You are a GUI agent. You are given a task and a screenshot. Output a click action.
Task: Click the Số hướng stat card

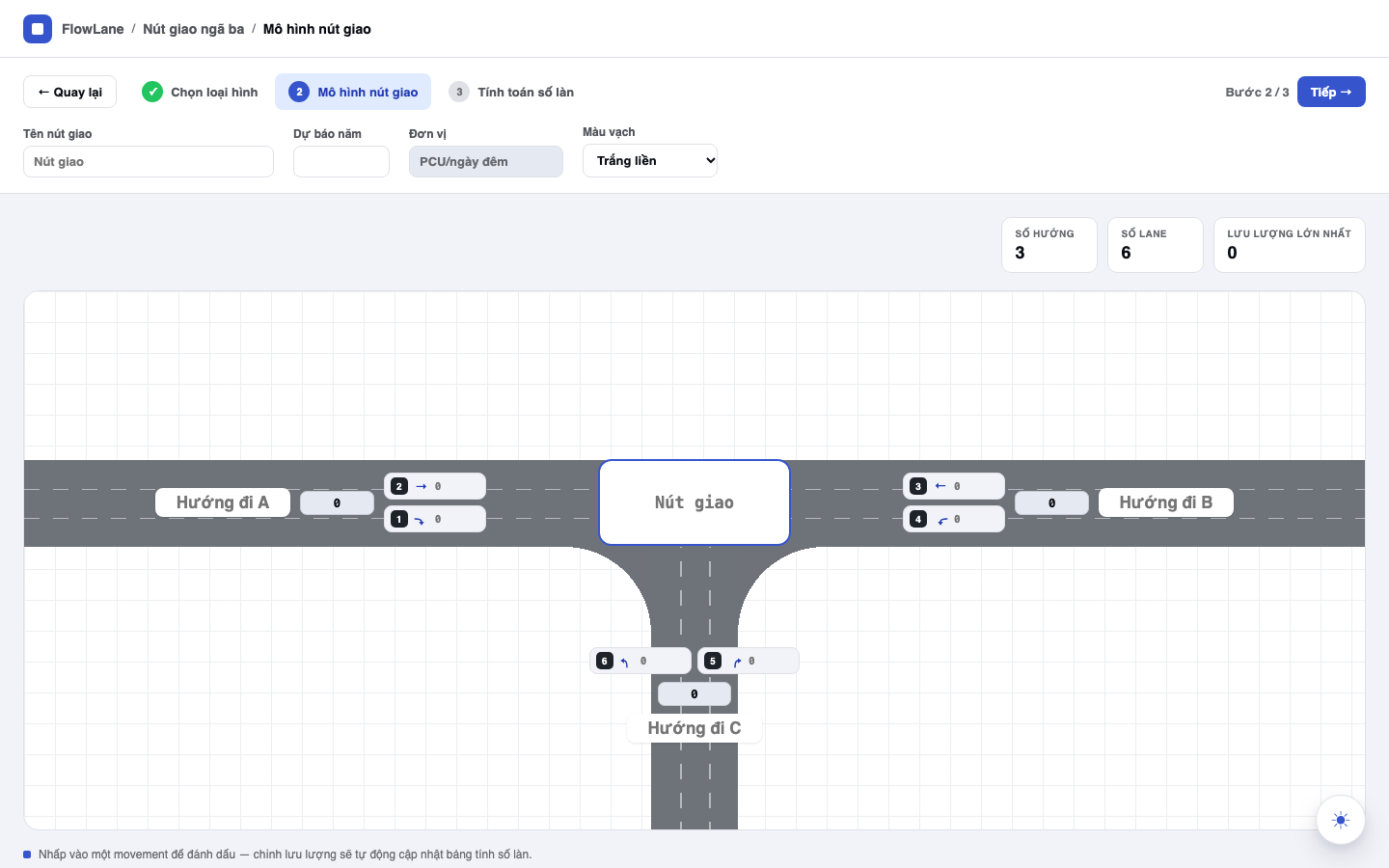pyautogui.click(x=1049, y=245)
